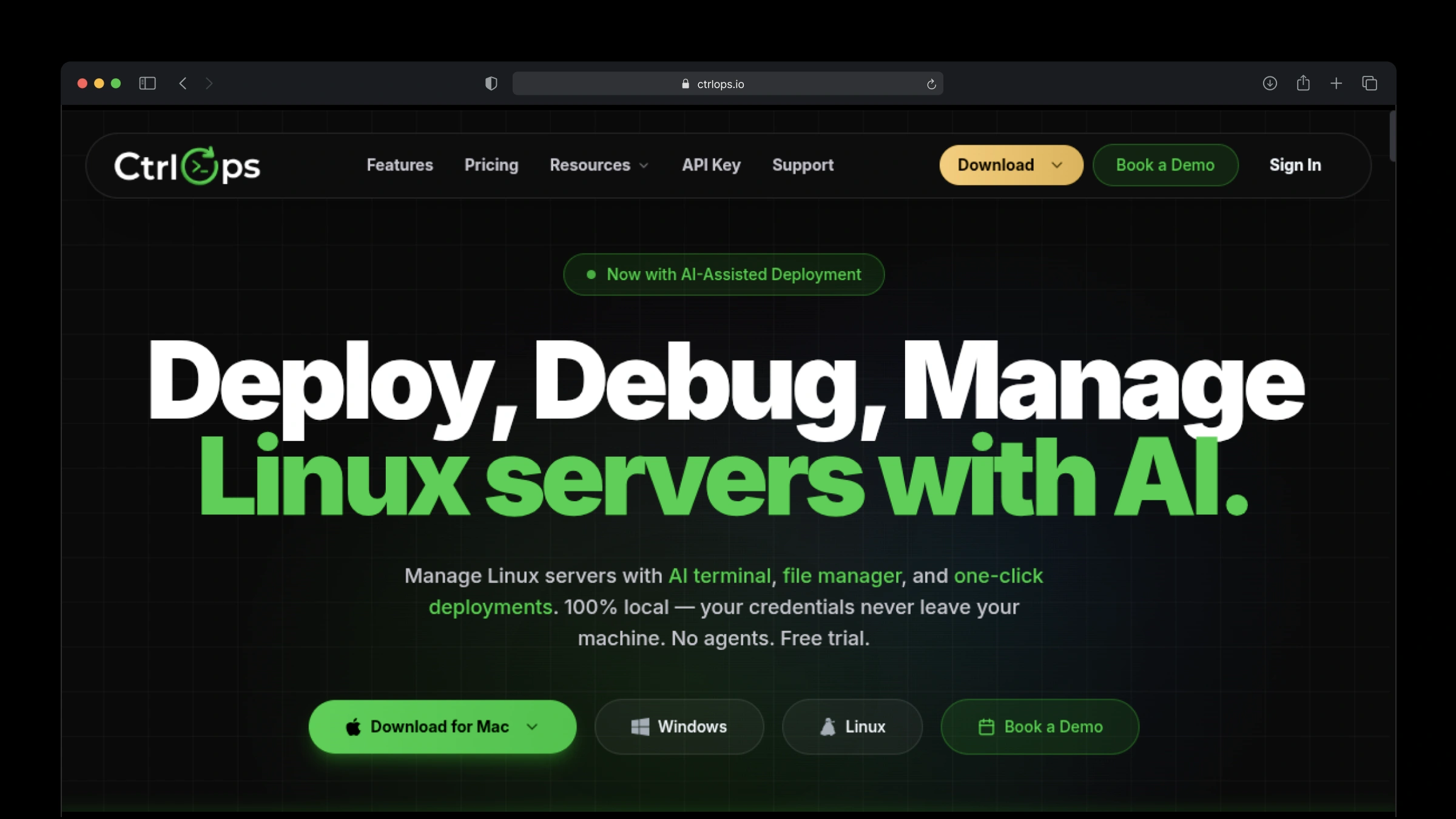Open the Support nav link

(x=803, y=165)
